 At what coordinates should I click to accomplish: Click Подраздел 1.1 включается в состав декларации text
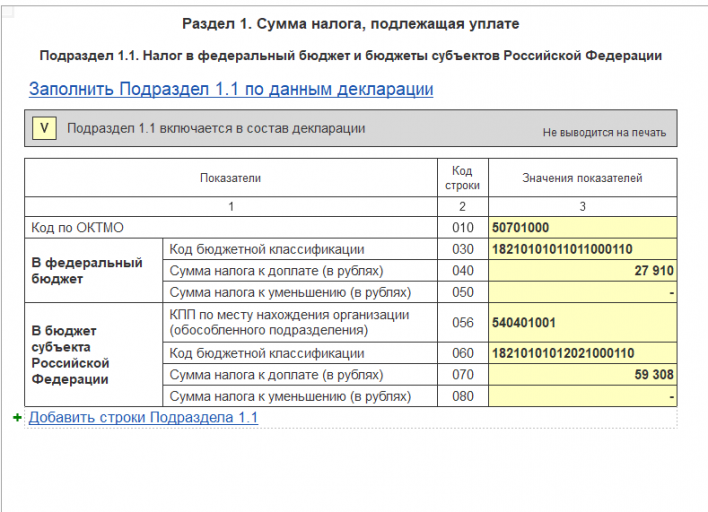tap(216, 128)
